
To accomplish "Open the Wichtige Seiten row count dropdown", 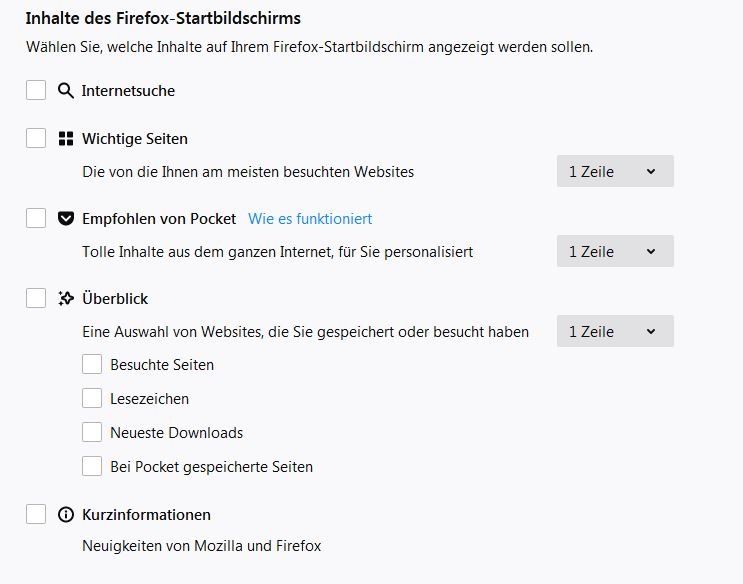I will point(614,171).
